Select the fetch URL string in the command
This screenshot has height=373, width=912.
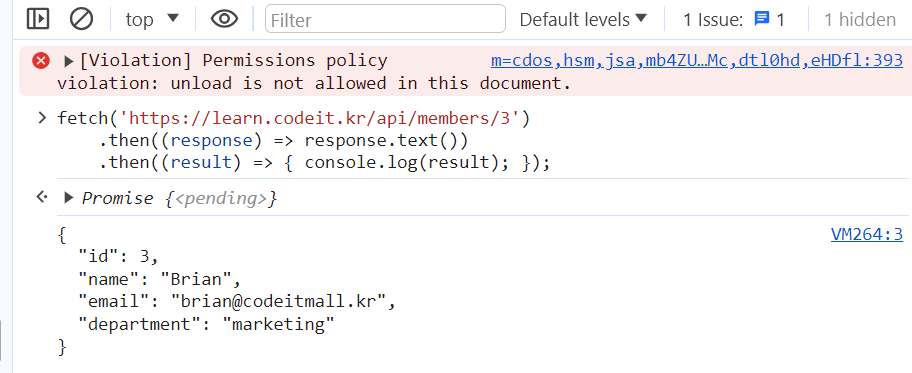click(x=319, y=118)
